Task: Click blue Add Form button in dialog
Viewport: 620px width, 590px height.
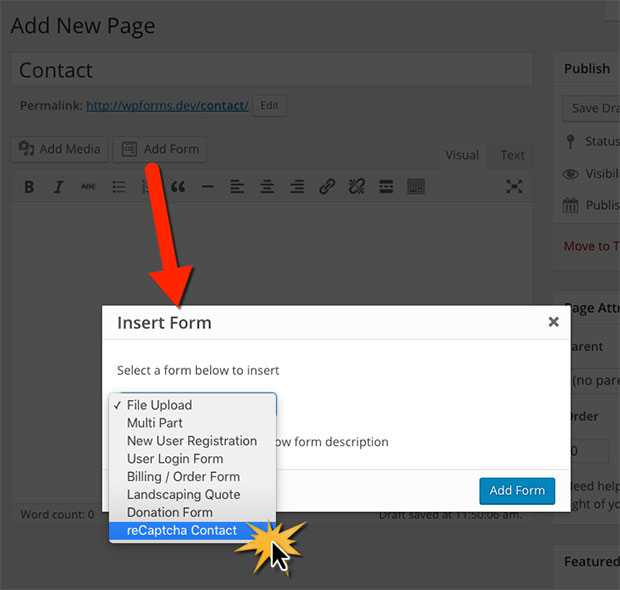Action: click(517, 491)
